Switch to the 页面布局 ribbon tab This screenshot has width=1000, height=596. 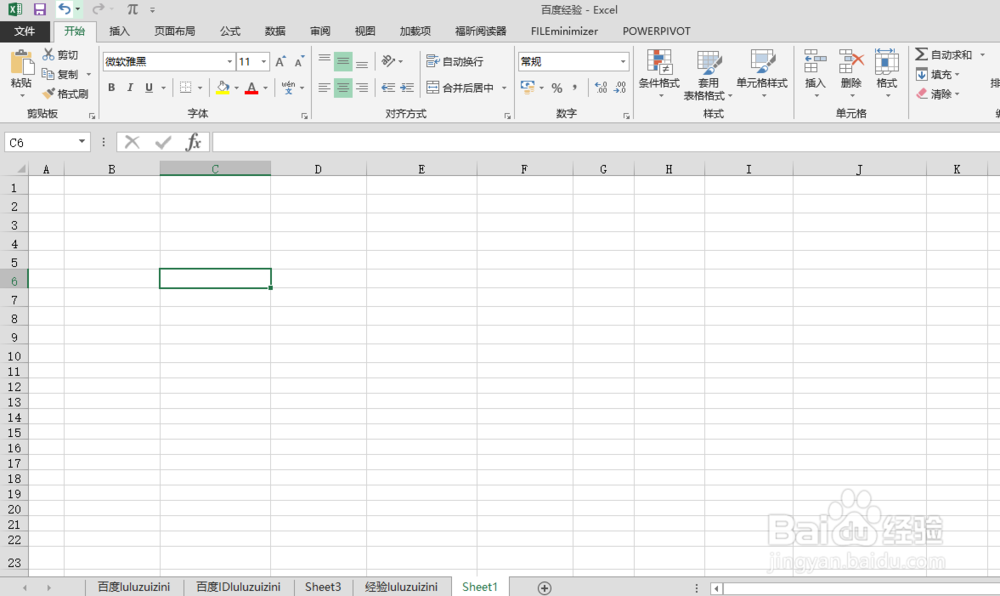pyautogui.click(x=174, y=31)
